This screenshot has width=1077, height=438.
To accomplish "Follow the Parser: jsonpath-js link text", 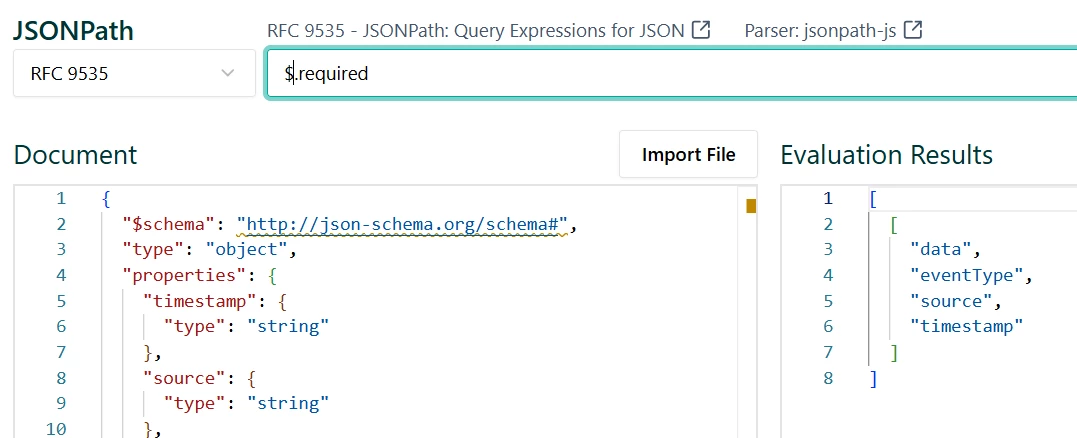I will click(x=822, y=31).
